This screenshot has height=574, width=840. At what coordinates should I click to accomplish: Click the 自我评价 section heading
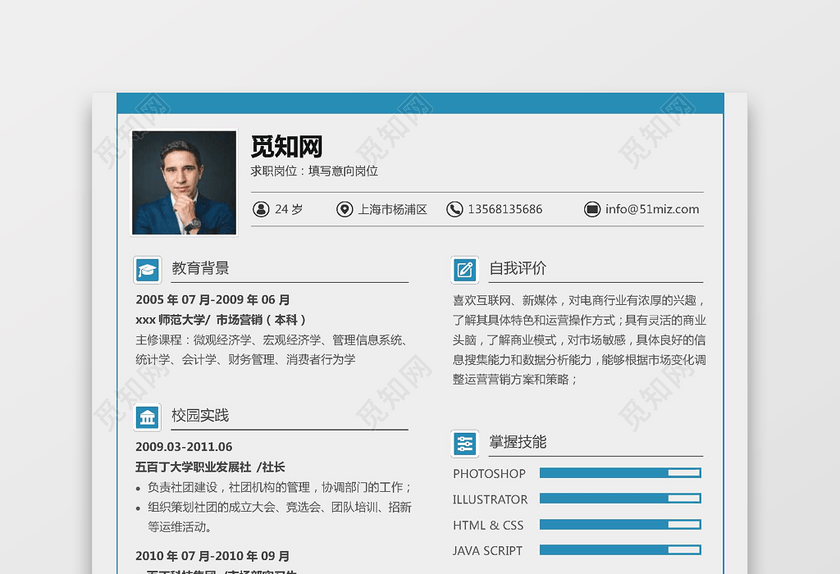coord(518,268)
